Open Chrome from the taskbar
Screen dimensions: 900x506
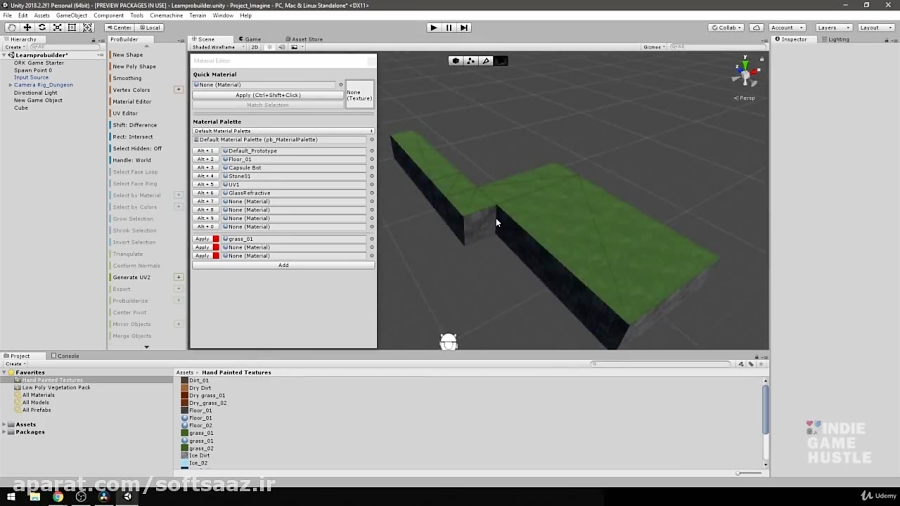pyautogui.click(x=58, y=497)
